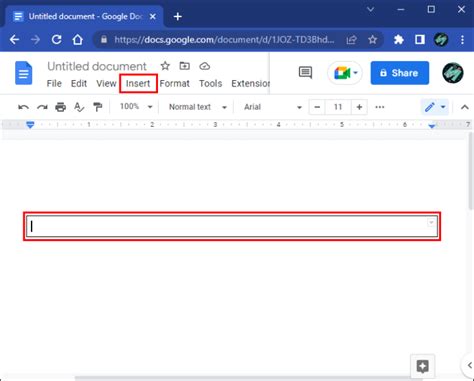Reload the page

tap(56, 40)
